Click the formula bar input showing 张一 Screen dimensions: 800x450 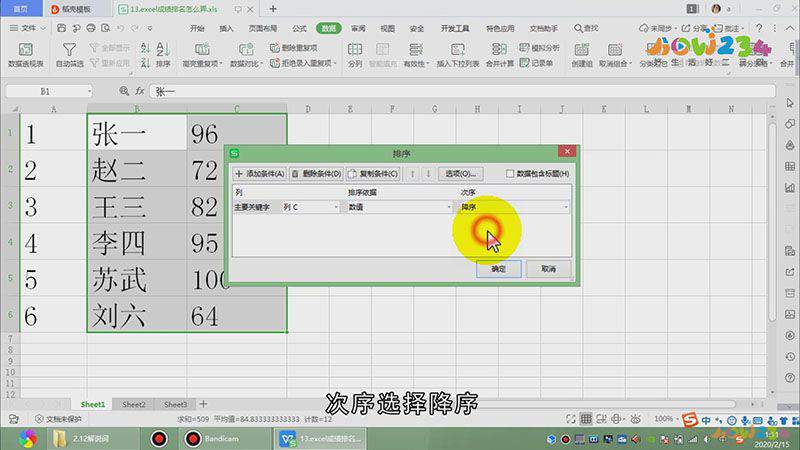coord(462,91)
